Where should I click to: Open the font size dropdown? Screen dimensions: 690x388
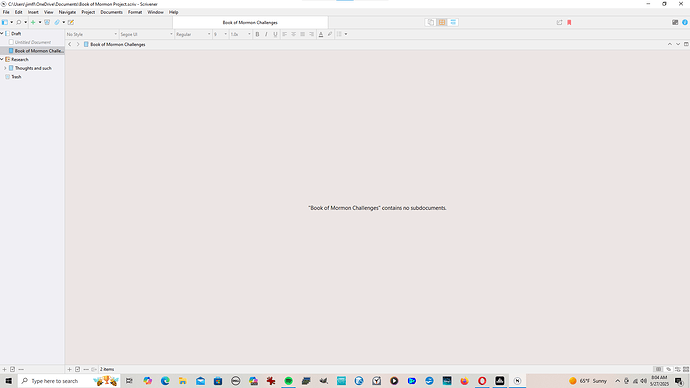pos(220,34)
